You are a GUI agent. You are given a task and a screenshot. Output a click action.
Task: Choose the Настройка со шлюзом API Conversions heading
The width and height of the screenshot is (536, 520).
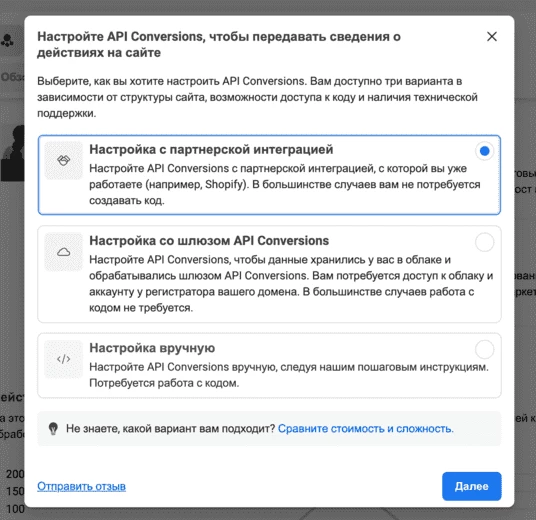click(209, 241)
